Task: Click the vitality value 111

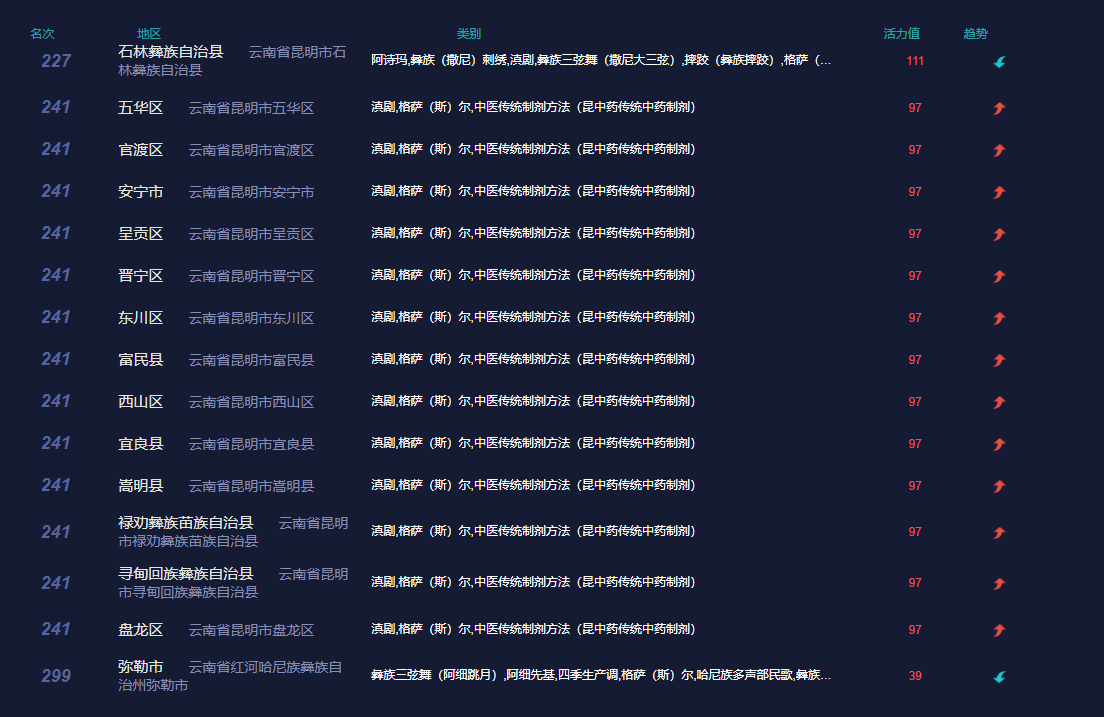Action: (915, 61)
